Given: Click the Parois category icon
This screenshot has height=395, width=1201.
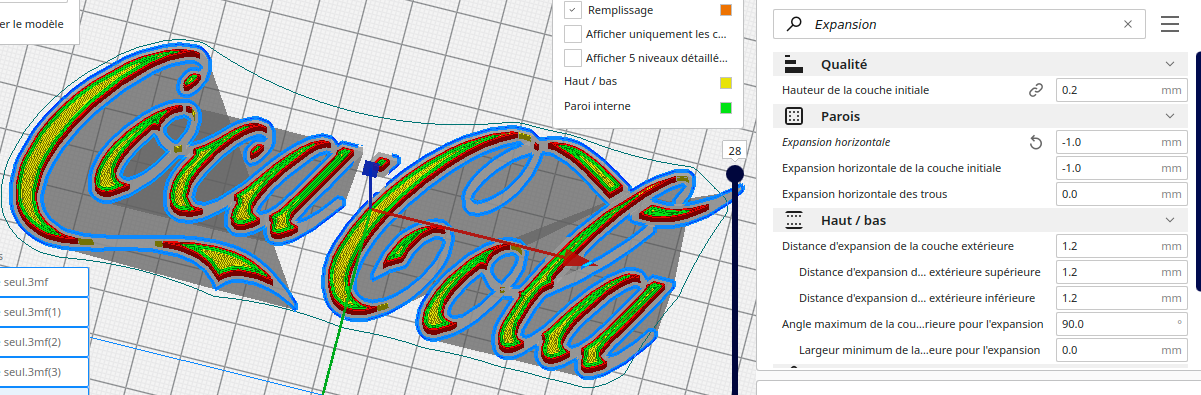Looking at the screenshot, I should pos(794,116).
